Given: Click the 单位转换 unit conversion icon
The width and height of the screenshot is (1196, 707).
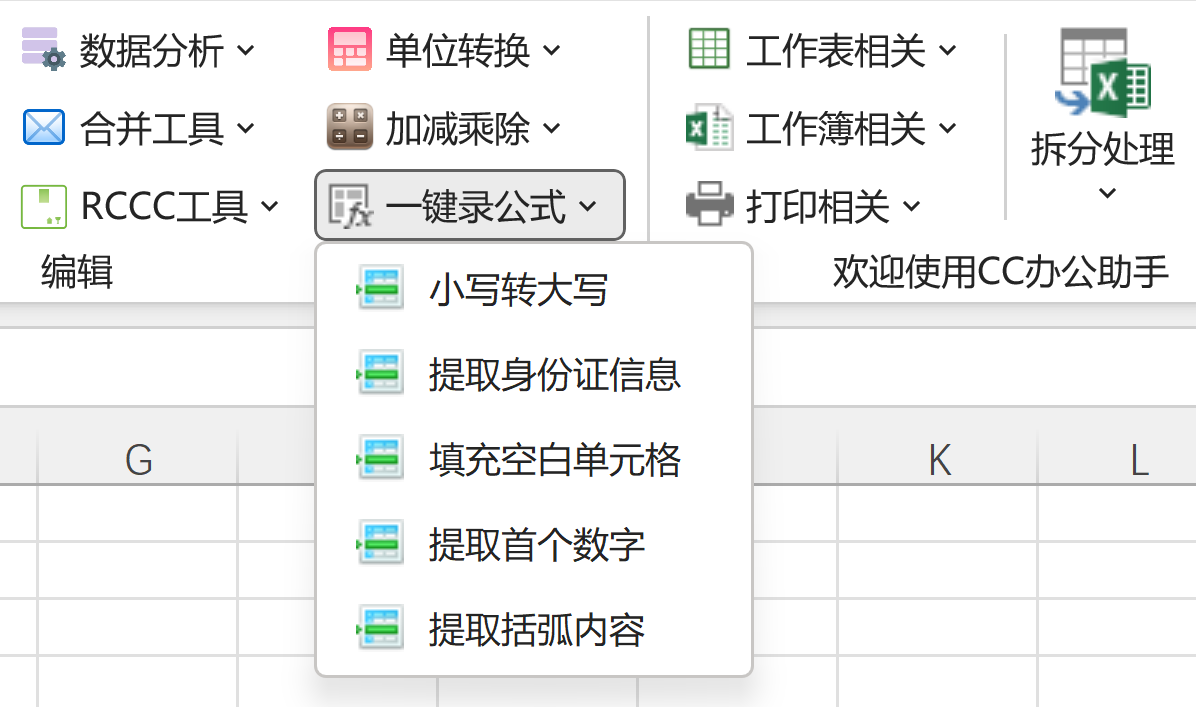Looking at the screenshot, I should (x=349, y=49).
